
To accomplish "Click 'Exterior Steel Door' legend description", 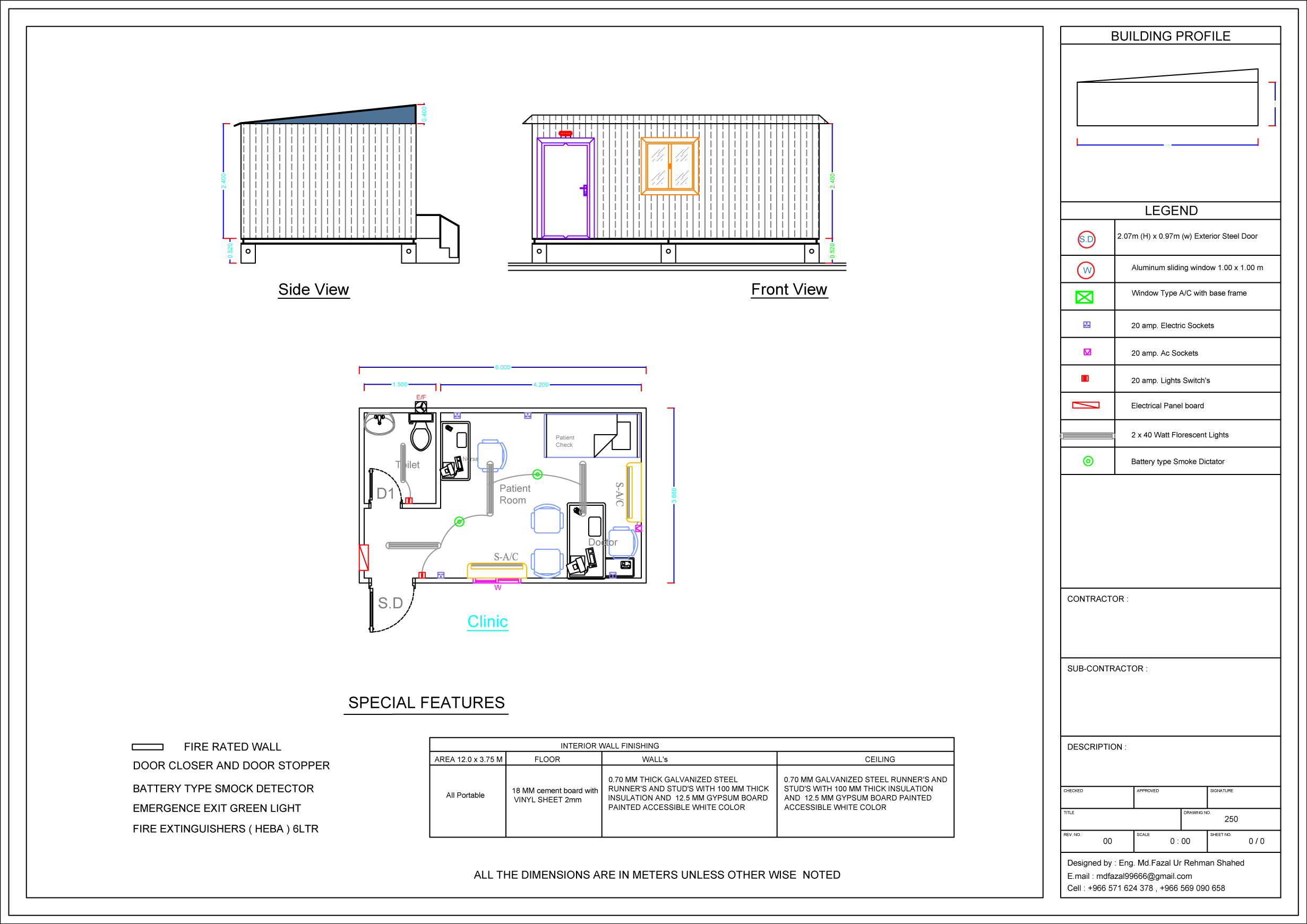I will click(x=1187, y=236).
